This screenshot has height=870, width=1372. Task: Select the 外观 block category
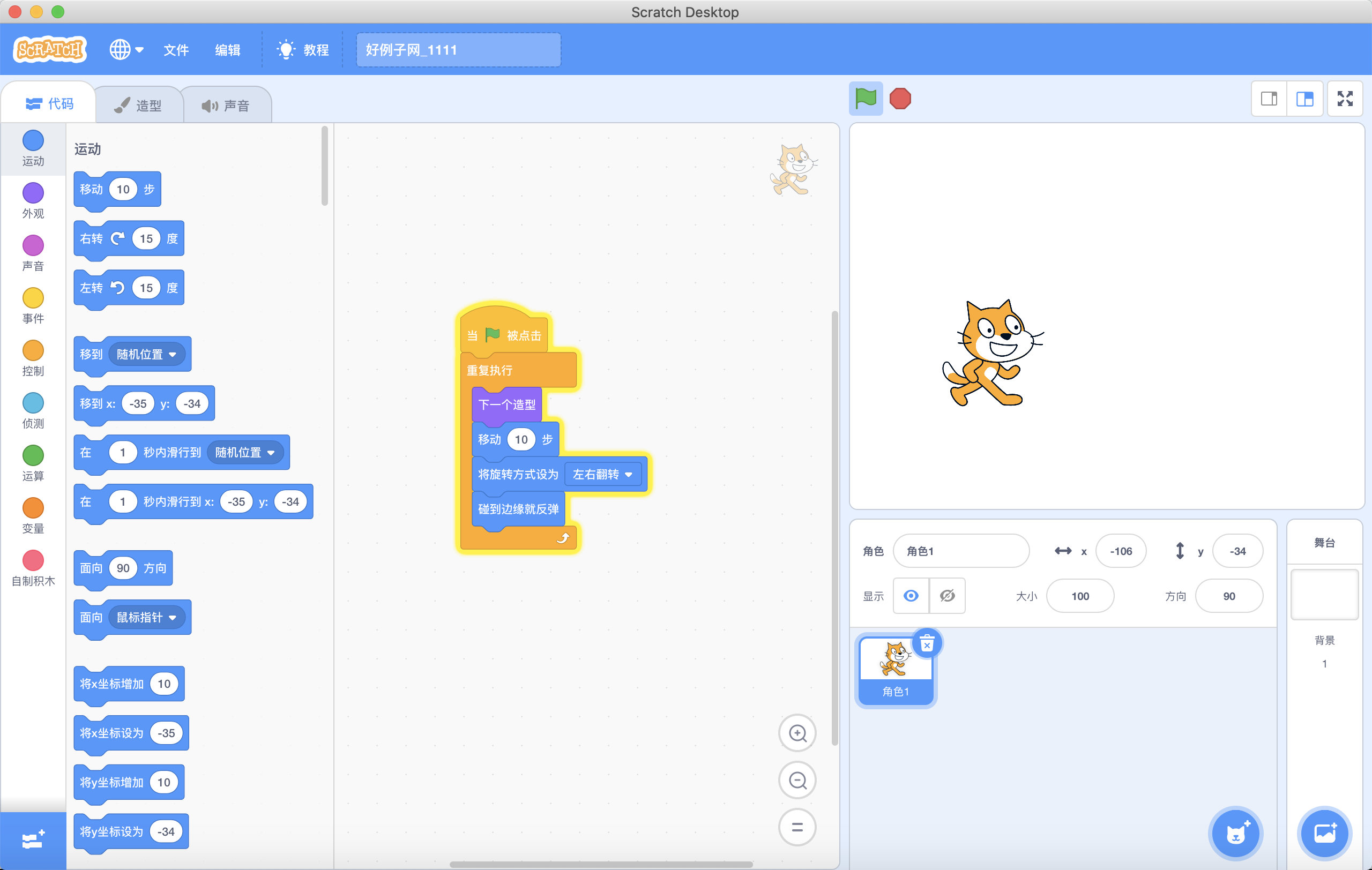coord(33,201)
